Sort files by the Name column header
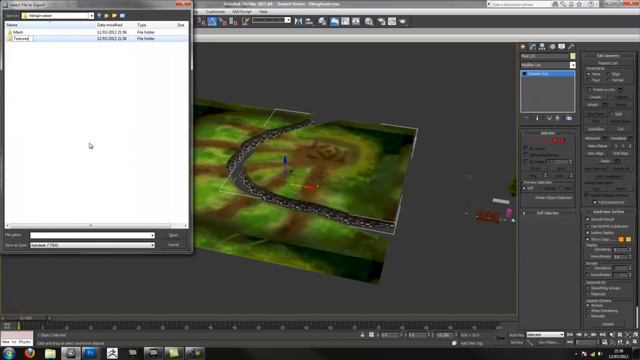The height and width of the screenshot is (360, 640). pyautogui.click(x=50, y=25)
